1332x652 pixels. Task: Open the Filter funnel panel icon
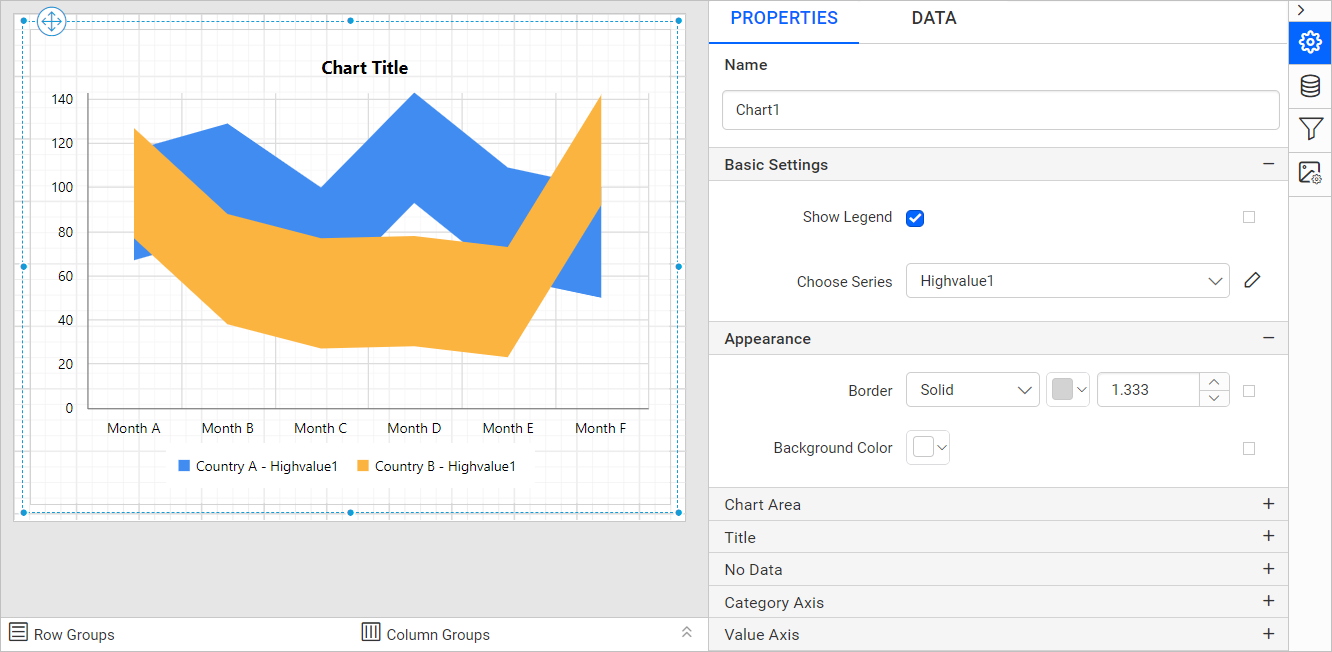(x=1310, y=129)
